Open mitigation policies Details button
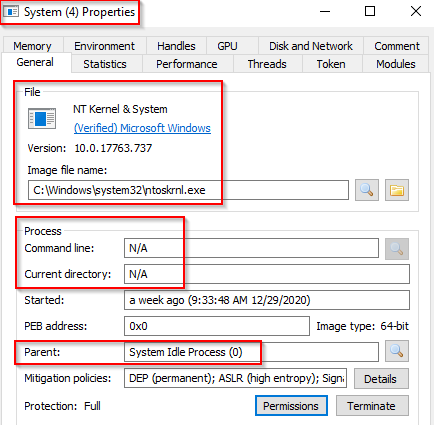The image size is (434, 425). click(381, 379)
